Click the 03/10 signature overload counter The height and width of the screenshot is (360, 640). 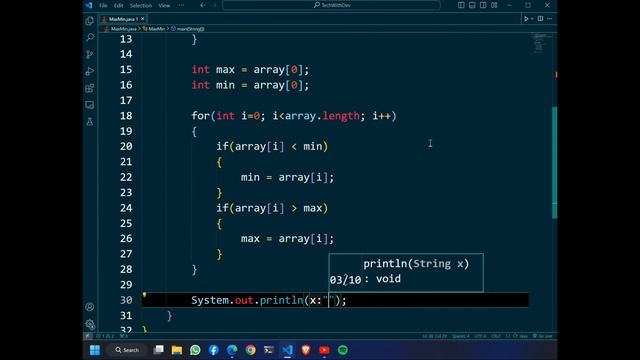pos(345,280)
